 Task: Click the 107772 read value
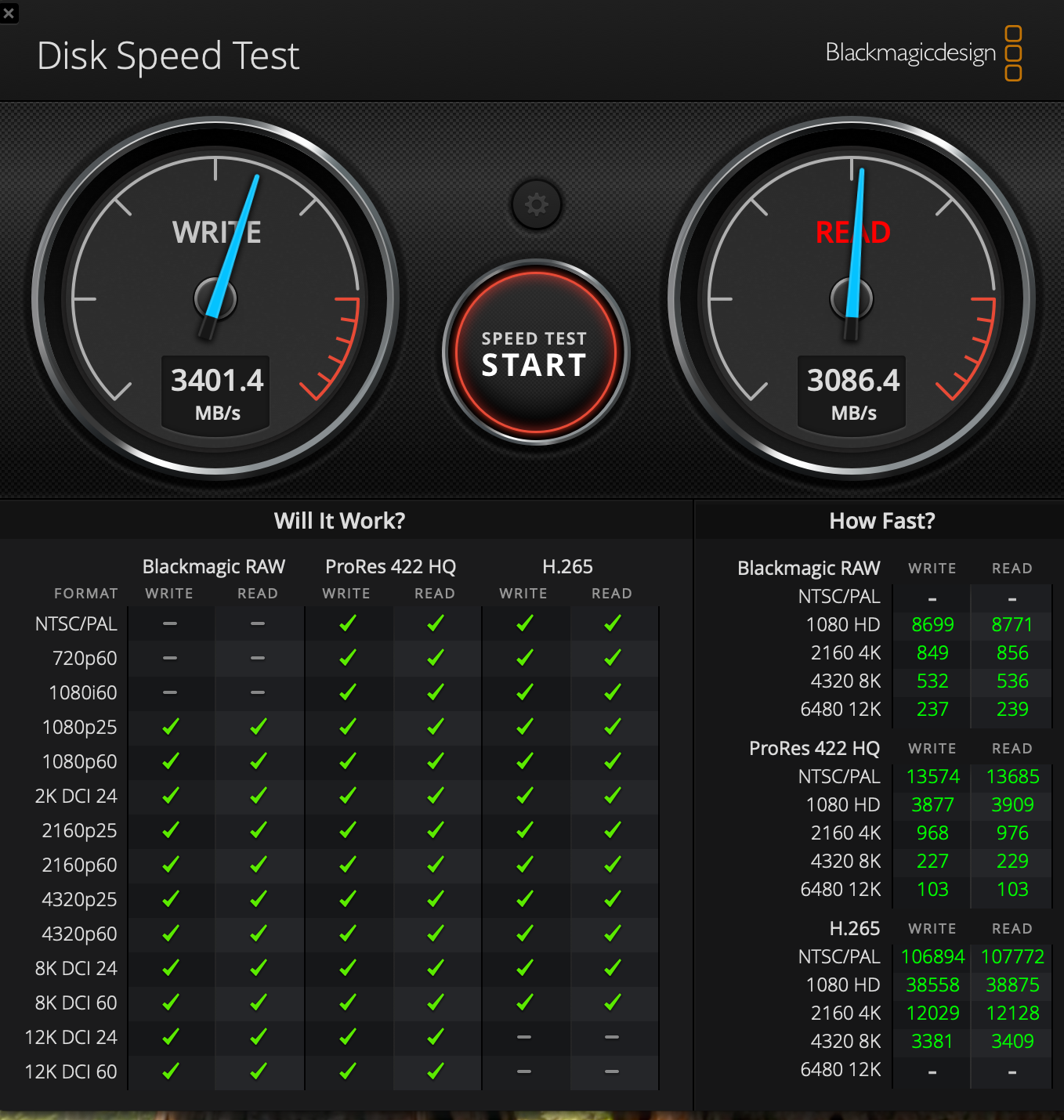point(1012,957)
